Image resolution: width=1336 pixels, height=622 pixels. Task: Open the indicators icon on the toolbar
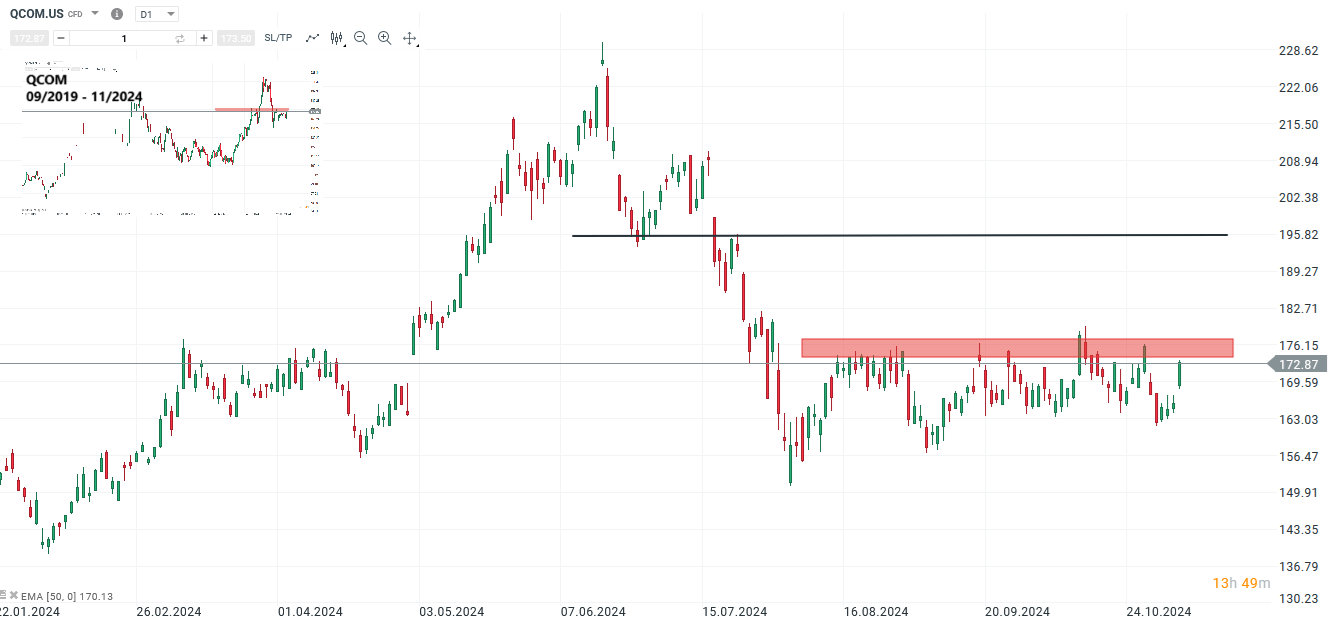336,38
